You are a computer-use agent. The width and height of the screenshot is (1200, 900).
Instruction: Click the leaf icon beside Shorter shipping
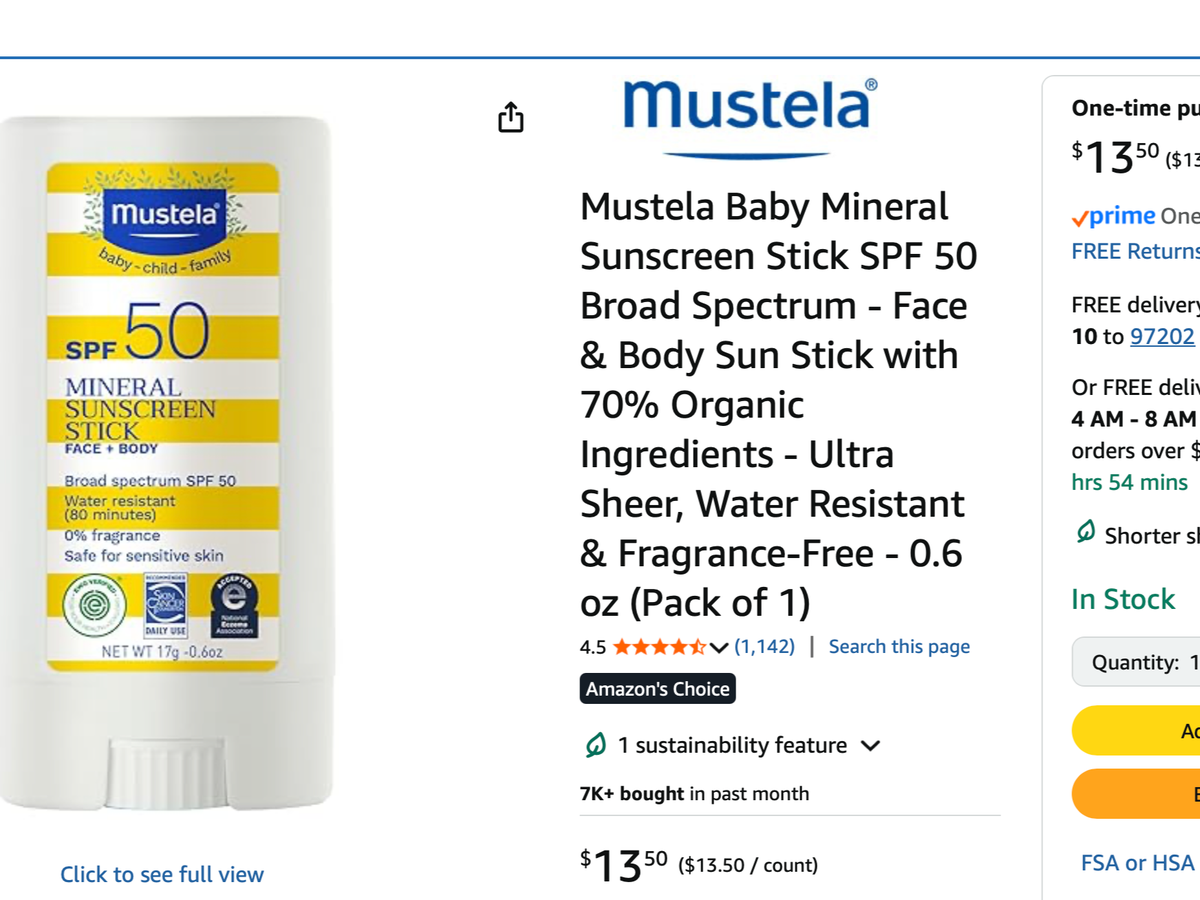[1085, 533]
